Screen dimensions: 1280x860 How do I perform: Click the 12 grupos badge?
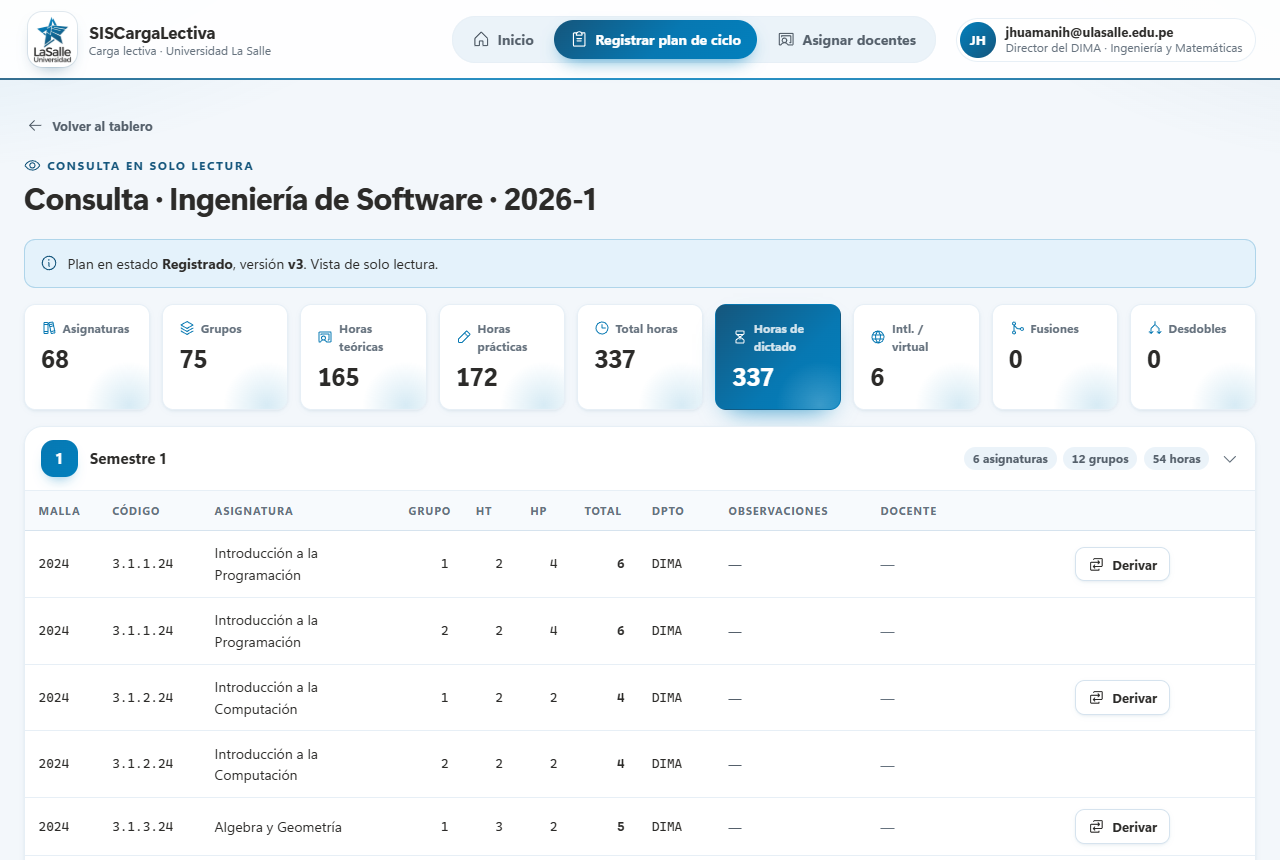click(1100, 459)
